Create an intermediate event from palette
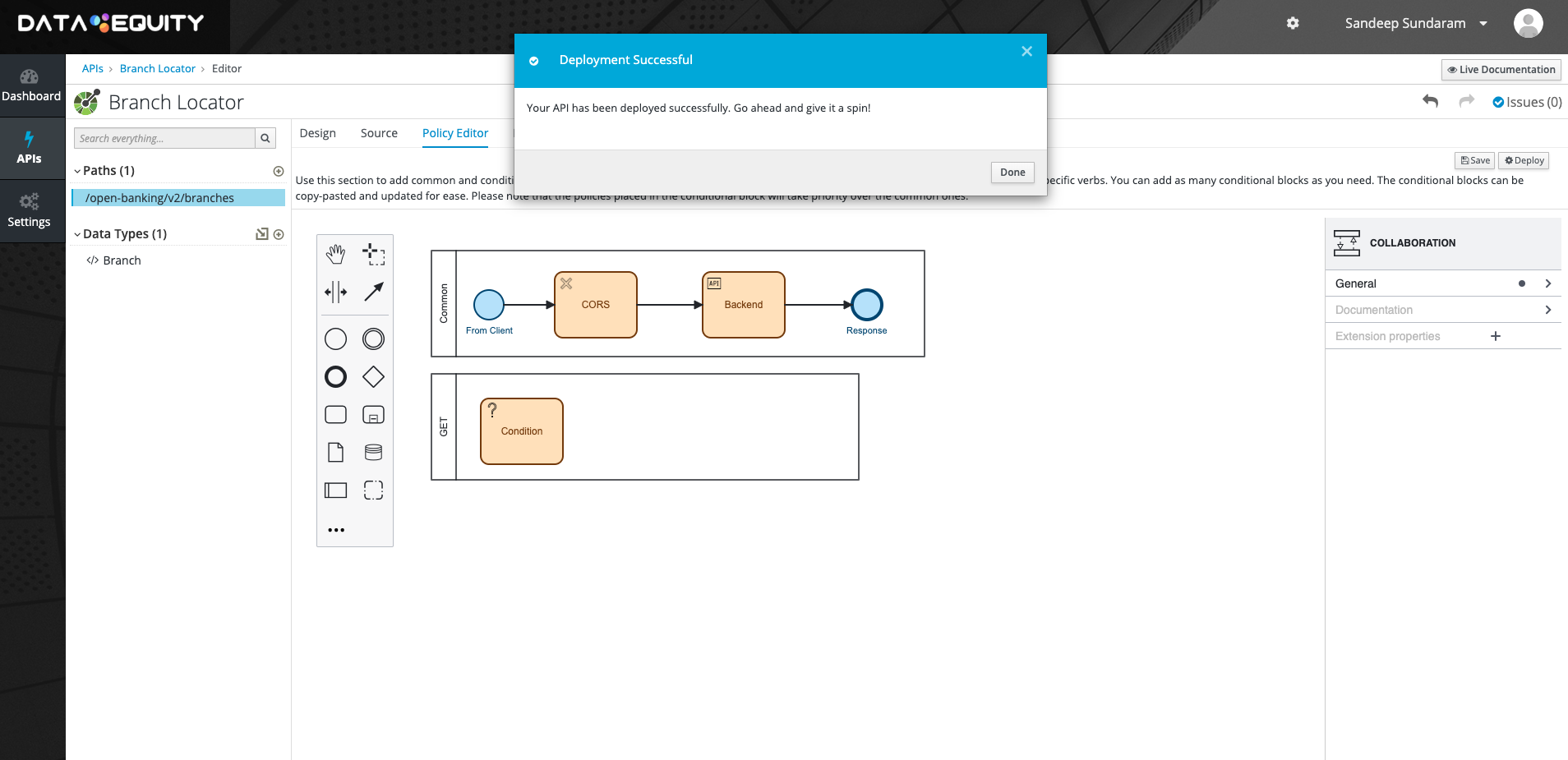 [374, 339]
